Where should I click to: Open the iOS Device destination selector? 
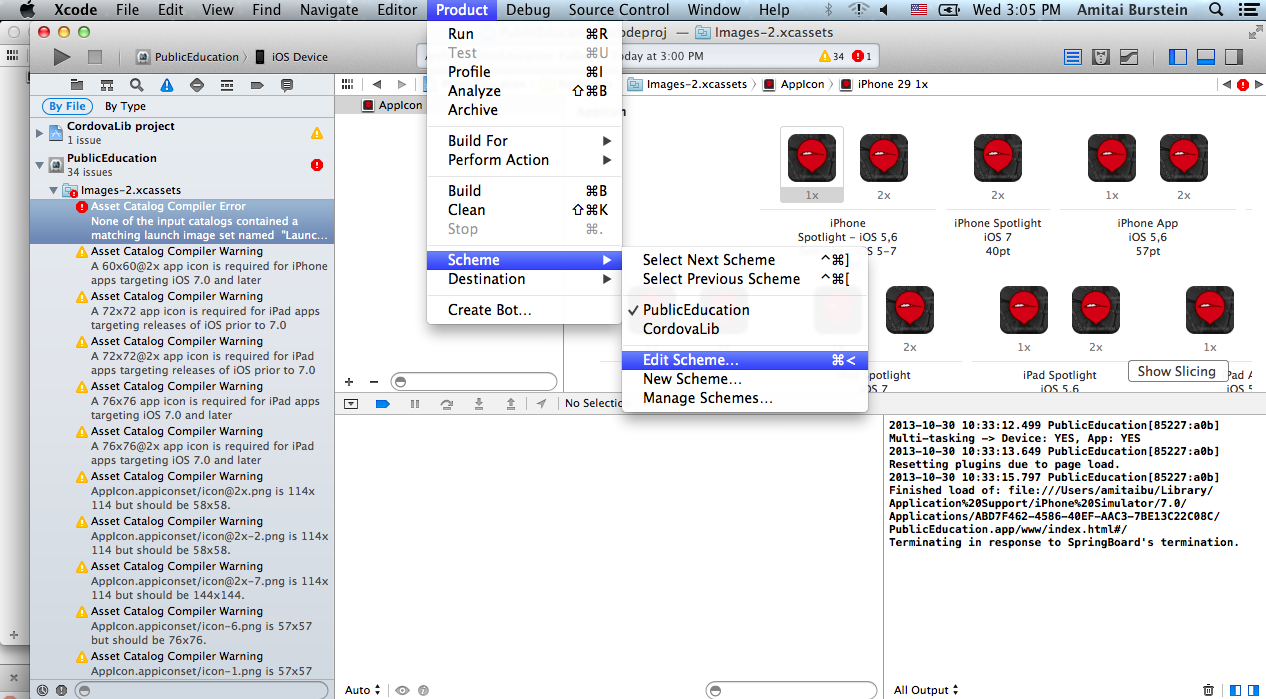[291, 57]
